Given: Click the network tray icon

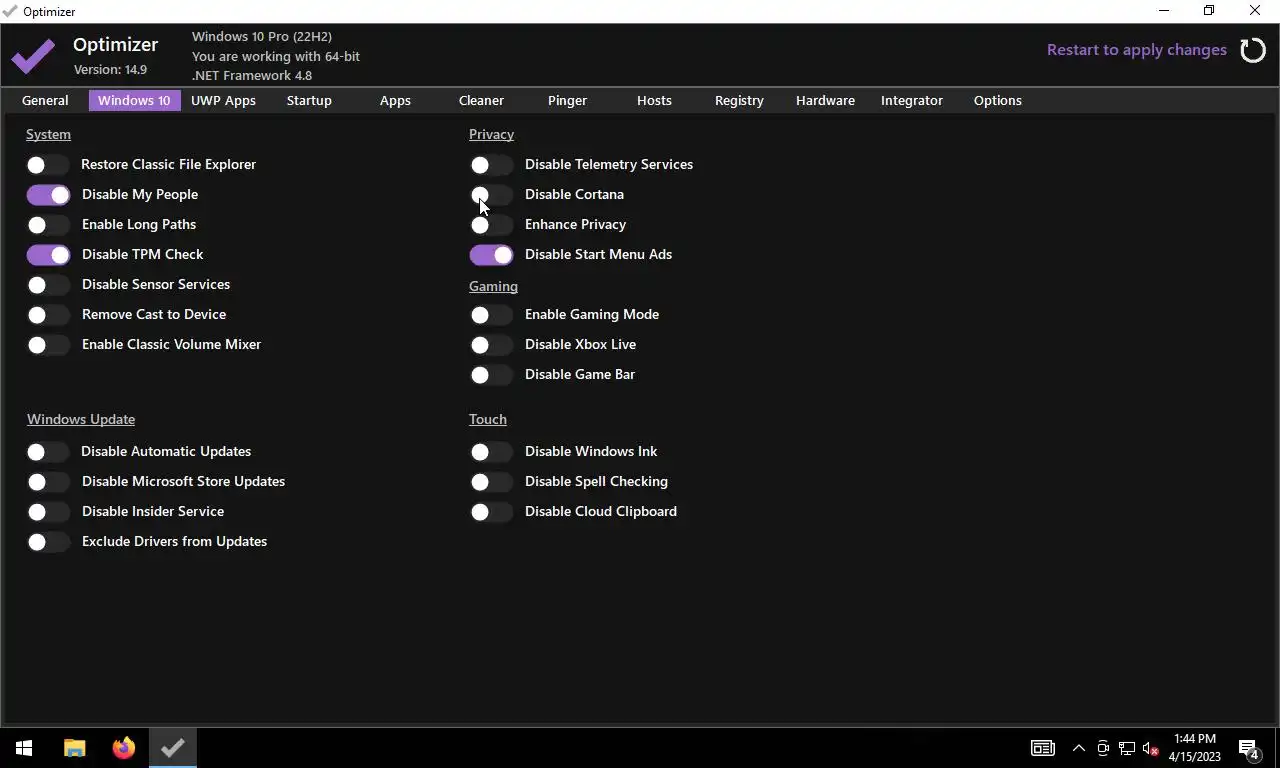Looking at the screenshot, I should pyautogui.click(x=1127, y=748).
